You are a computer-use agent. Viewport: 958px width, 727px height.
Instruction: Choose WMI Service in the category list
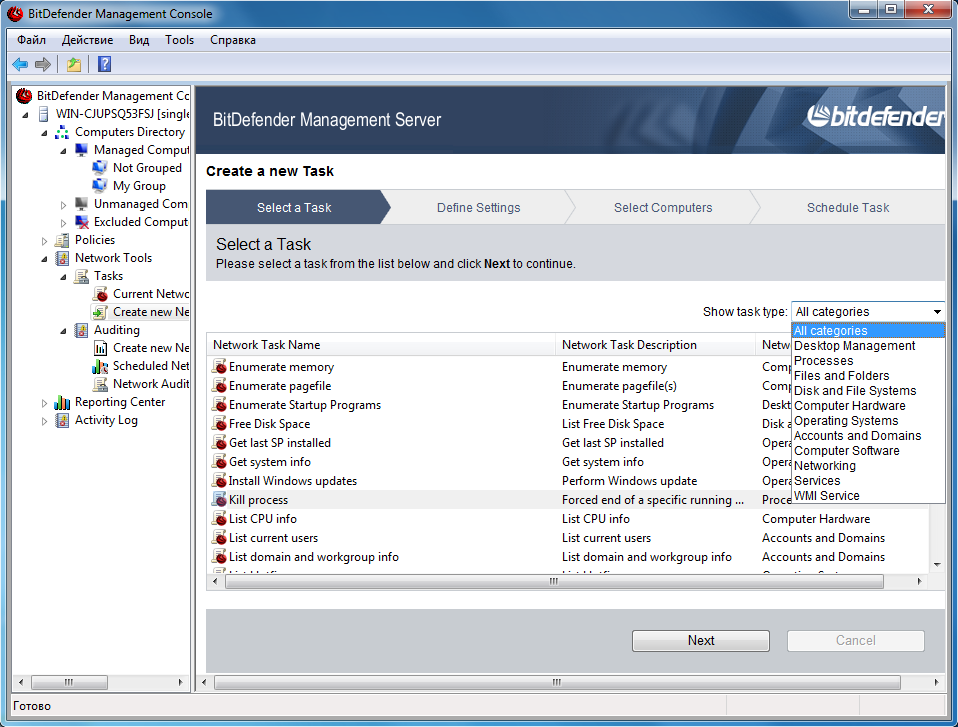(868, 495)
